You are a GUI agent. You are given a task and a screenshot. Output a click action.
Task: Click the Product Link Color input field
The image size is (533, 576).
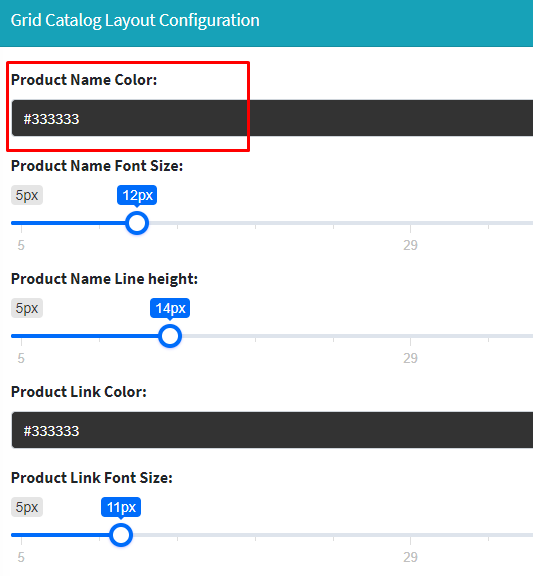click(x=272, y=430)
